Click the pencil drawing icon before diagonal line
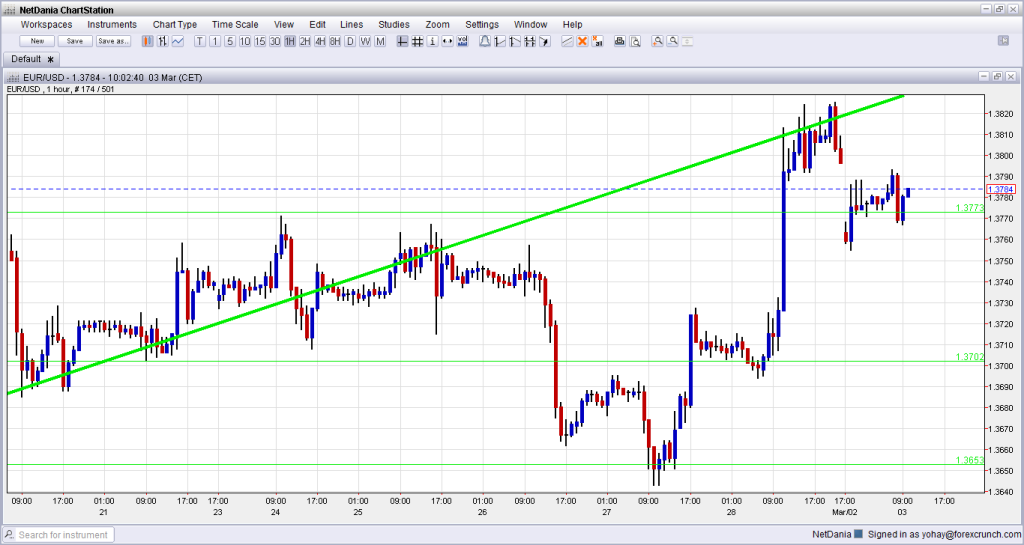1024x545 pixels. tap(545, 41)
